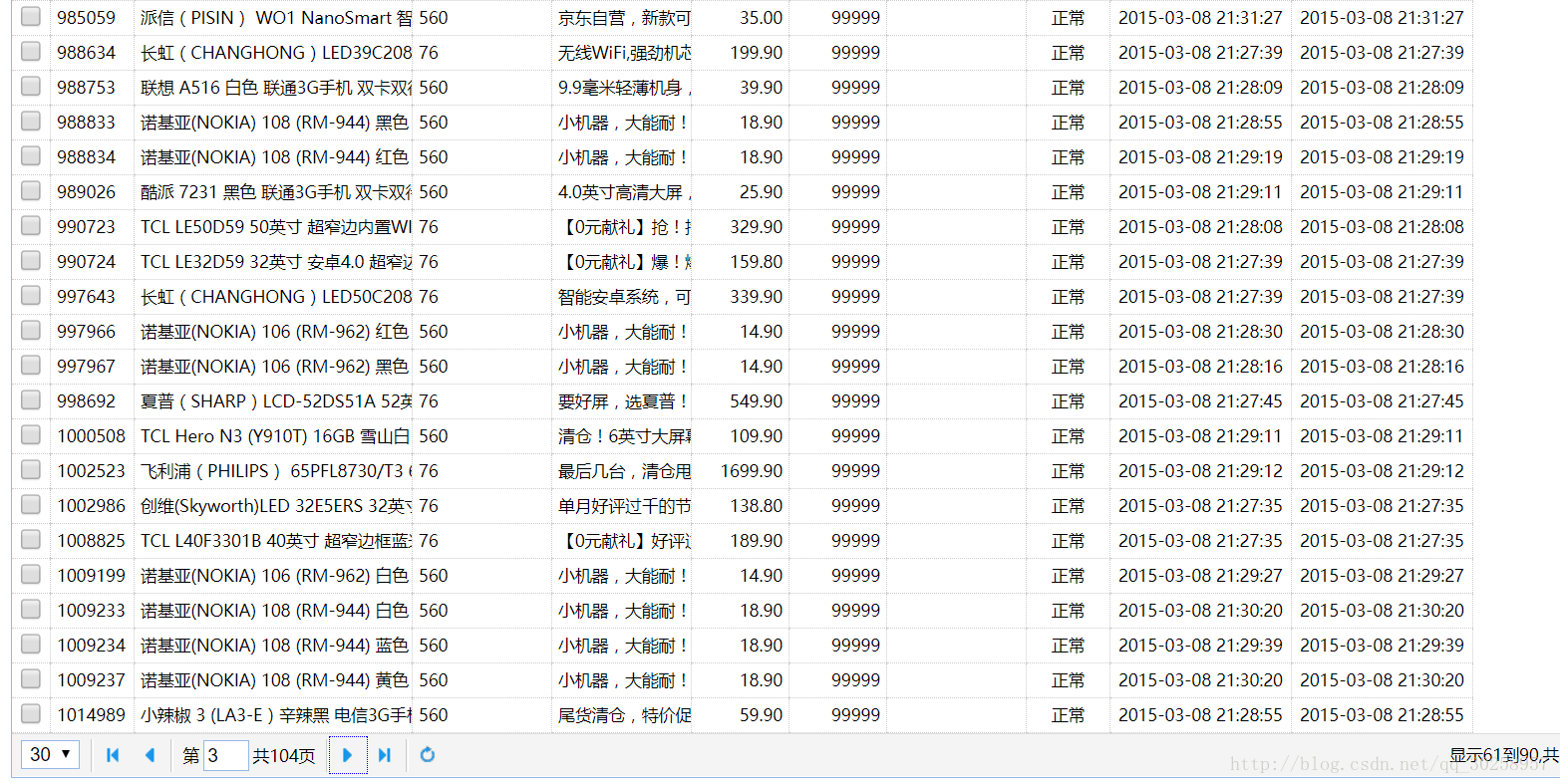The height and width of the screenshot is (784, 1560).
Task: Go to the first page of results
Action: coord(113,755)
